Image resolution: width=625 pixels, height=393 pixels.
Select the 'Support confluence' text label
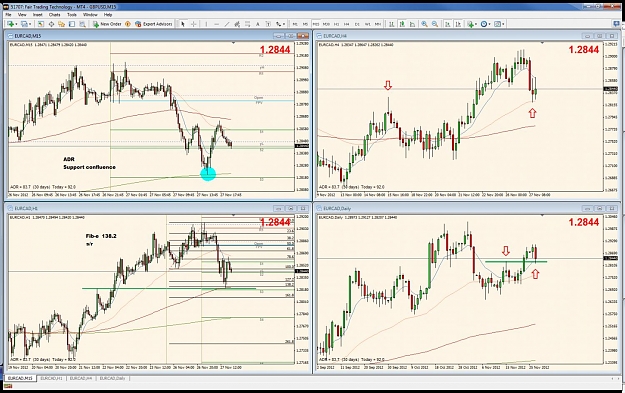coord(89,167)
